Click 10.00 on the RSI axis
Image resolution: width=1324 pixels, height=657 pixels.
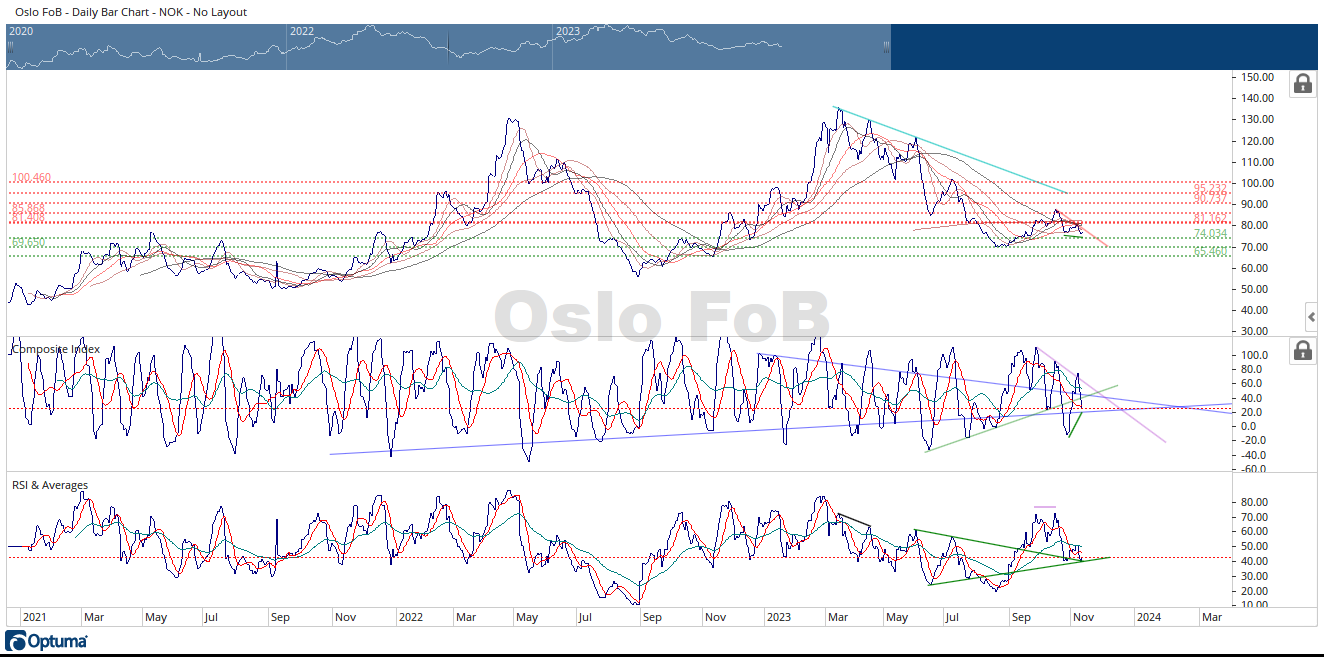1254,606
